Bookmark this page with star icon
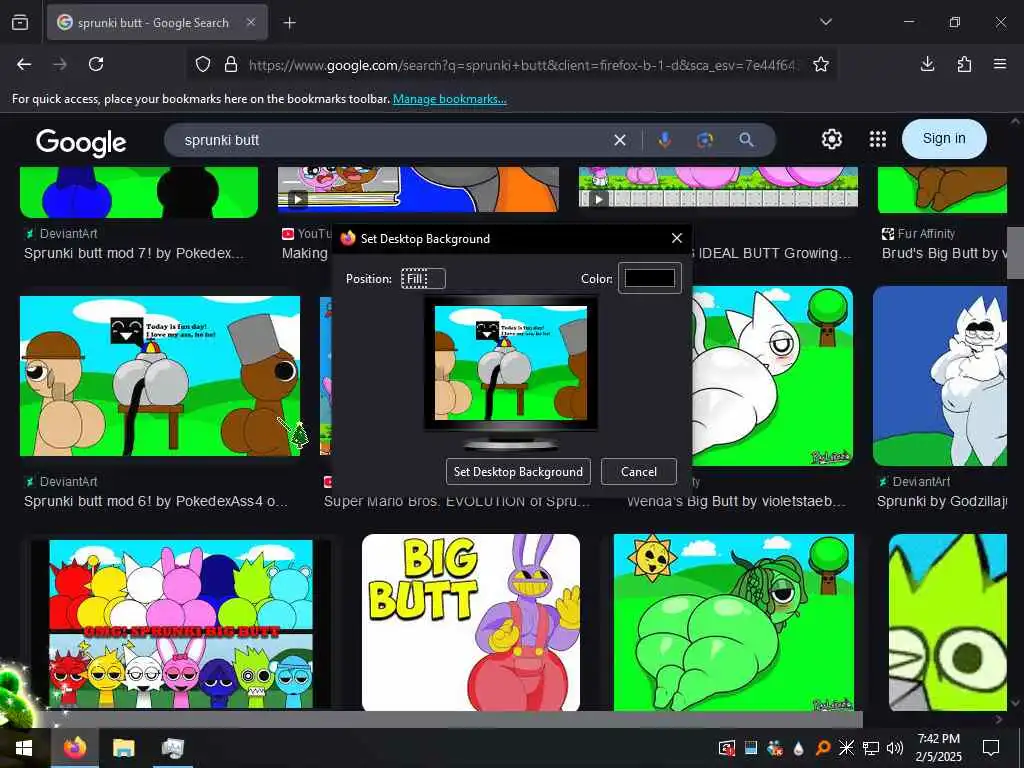The height and width of the screenshot is (768, 1024). (821, 65)
